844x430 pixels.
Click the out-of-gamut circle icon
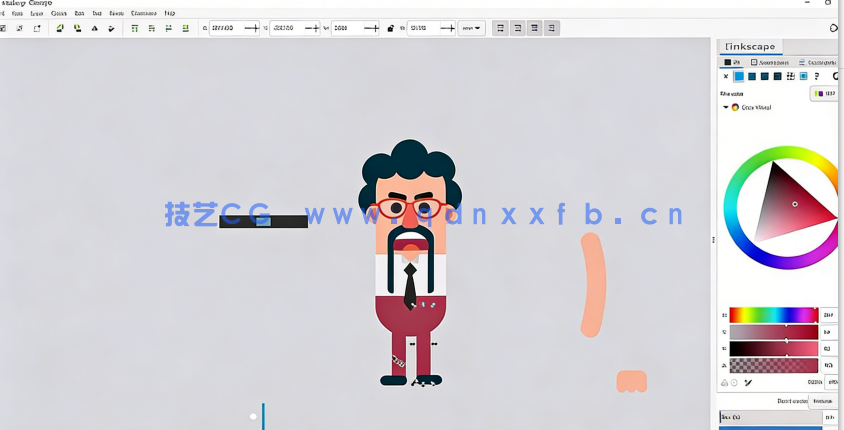[x=734, y=383]
